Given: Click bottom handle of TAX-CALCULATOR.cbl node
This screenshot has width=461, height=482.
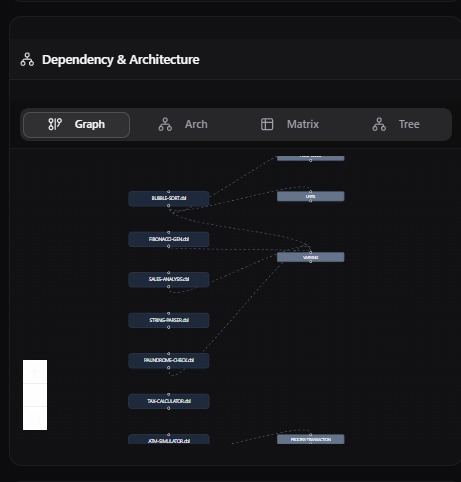Looking at the screenshot, I should pyautogui.click(x=169, y=408).
